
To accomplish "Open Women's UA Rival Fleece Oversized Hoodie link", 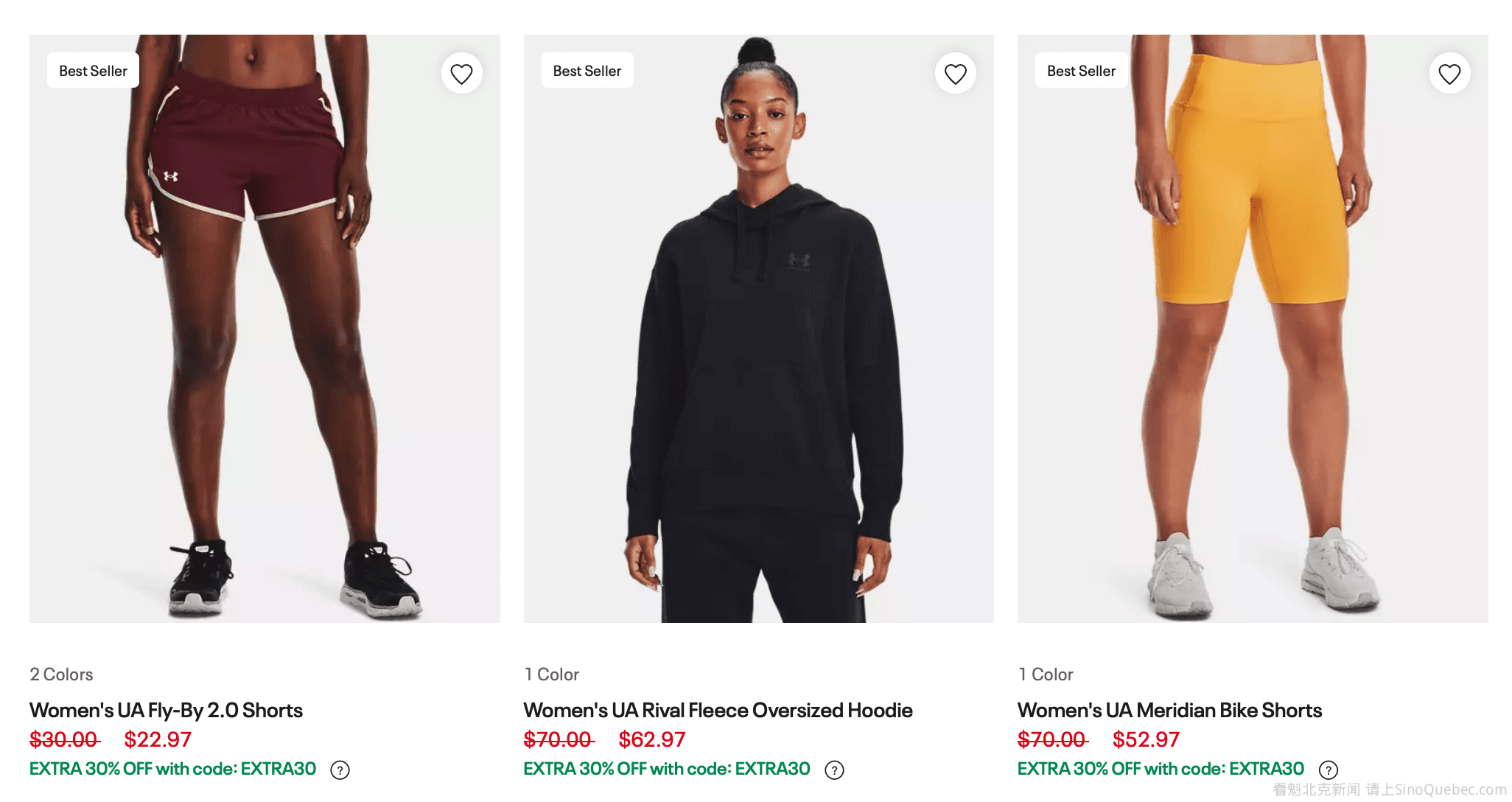I will pyautogui.click(x=718, y=710).
